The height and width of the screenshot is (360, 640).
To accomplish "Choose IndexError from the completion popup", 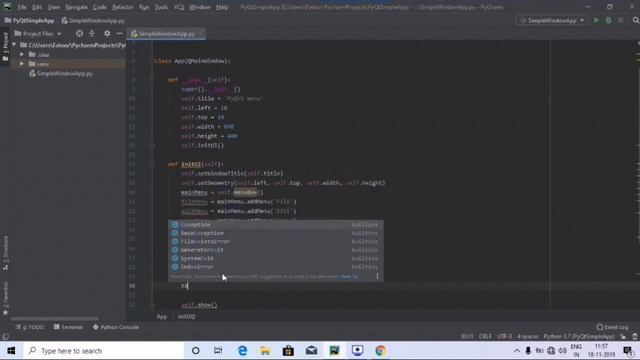I will tap(276, 267).
